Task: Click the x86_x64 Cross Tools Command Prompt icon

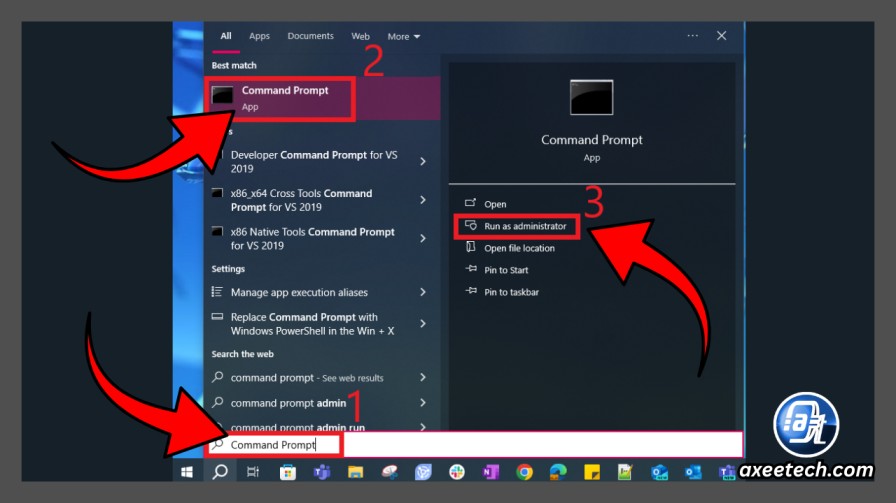Action: [217, 193]
